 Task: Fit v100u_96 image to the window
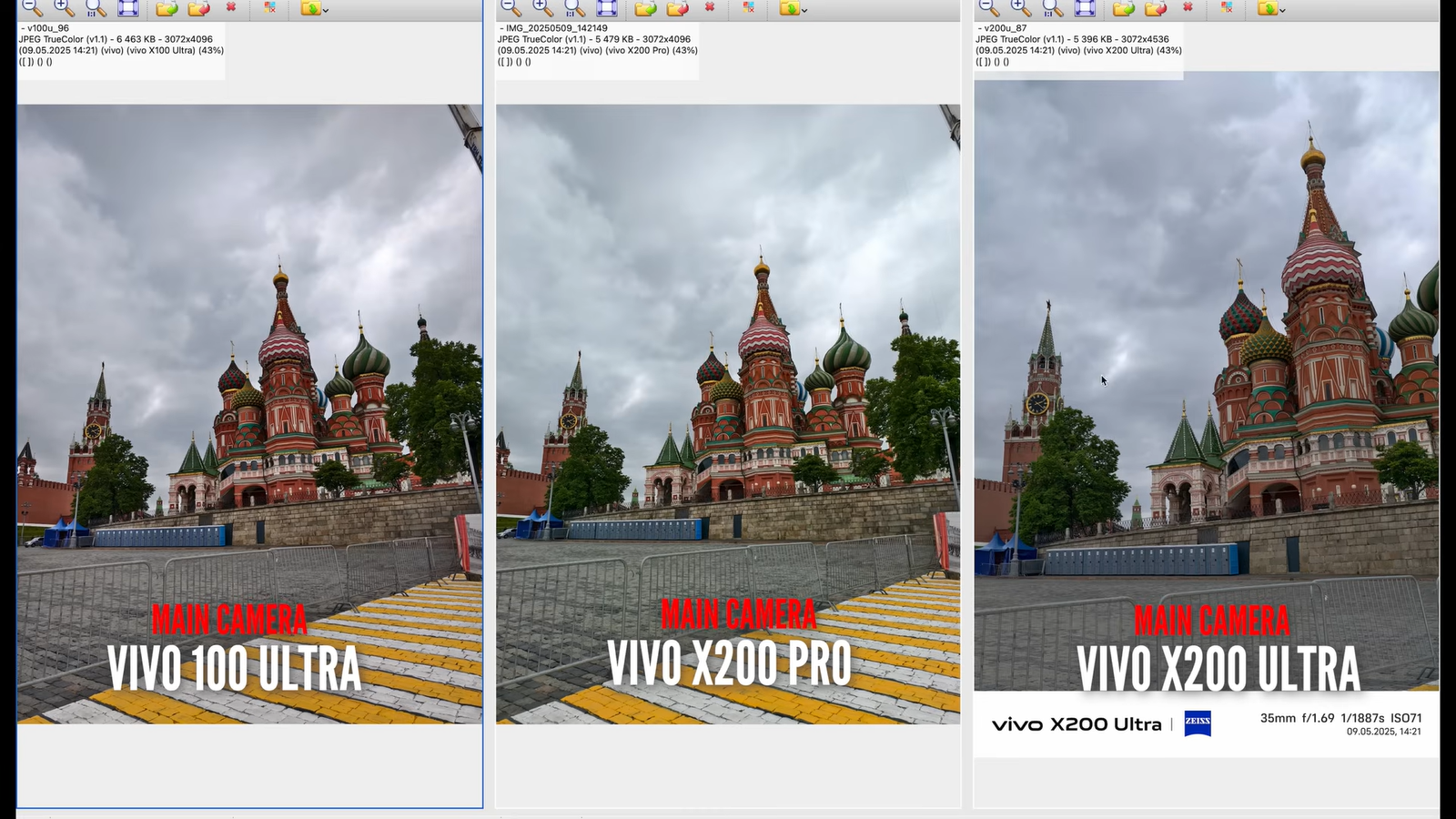click(128, 8)
